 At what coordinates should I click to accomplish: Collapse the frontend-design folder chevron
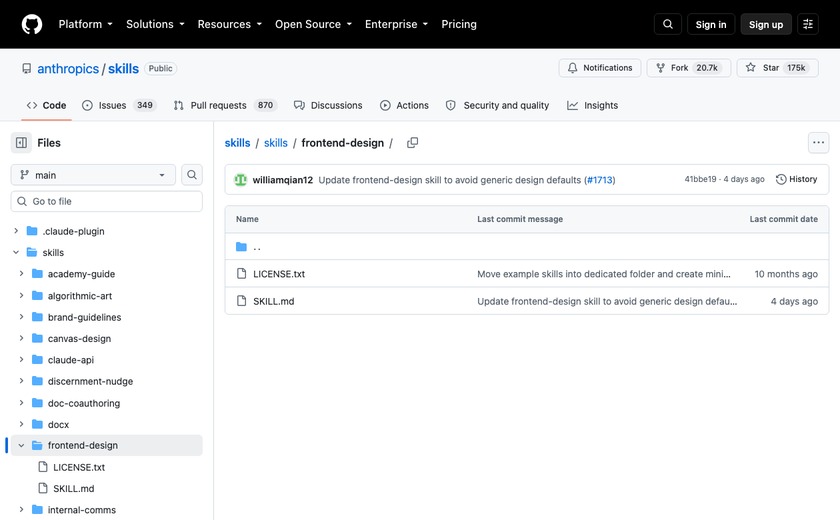pyautogui.click(x=21, y=445)
